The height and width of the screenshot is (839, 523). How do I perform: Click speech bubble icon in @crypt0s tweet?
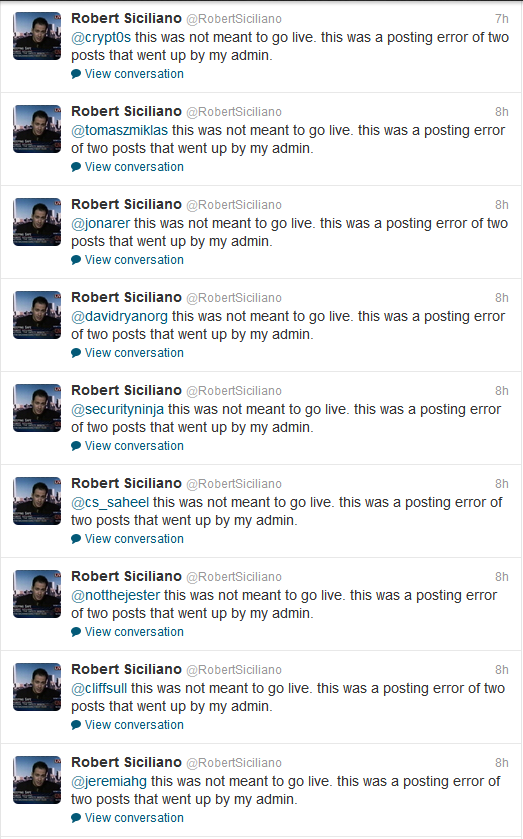click(x=76, y=74)
